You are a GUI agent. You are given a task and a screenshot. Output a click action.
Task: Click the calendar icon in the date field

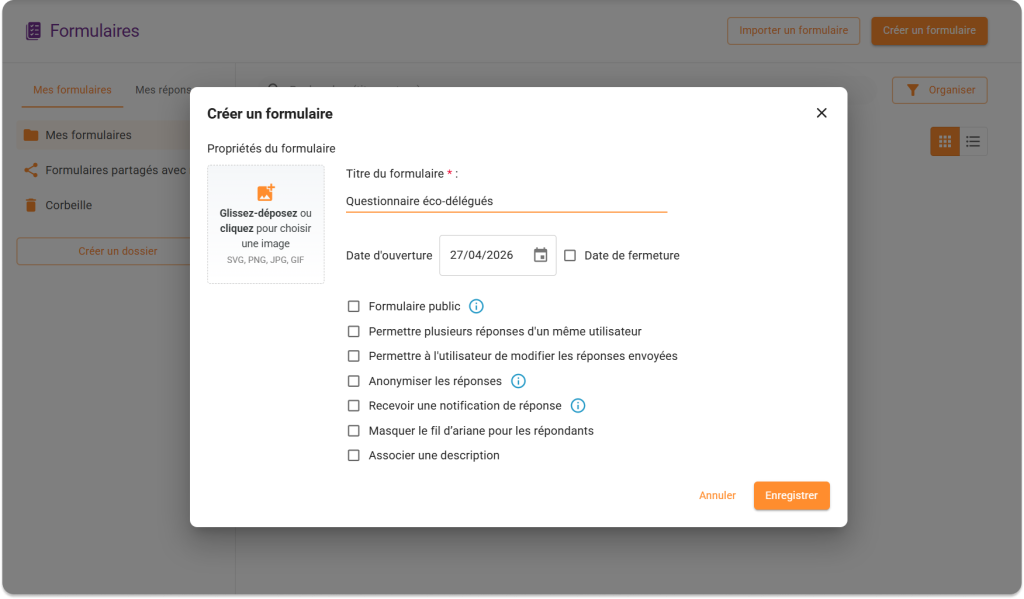coord(540,255)
